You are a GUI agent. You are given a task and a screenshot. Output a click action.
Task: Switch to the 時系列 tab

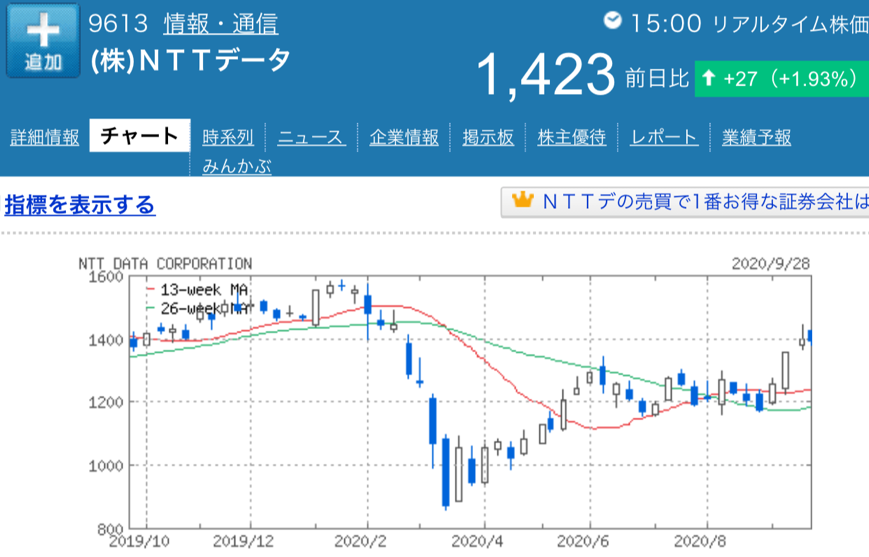point(228,137)
